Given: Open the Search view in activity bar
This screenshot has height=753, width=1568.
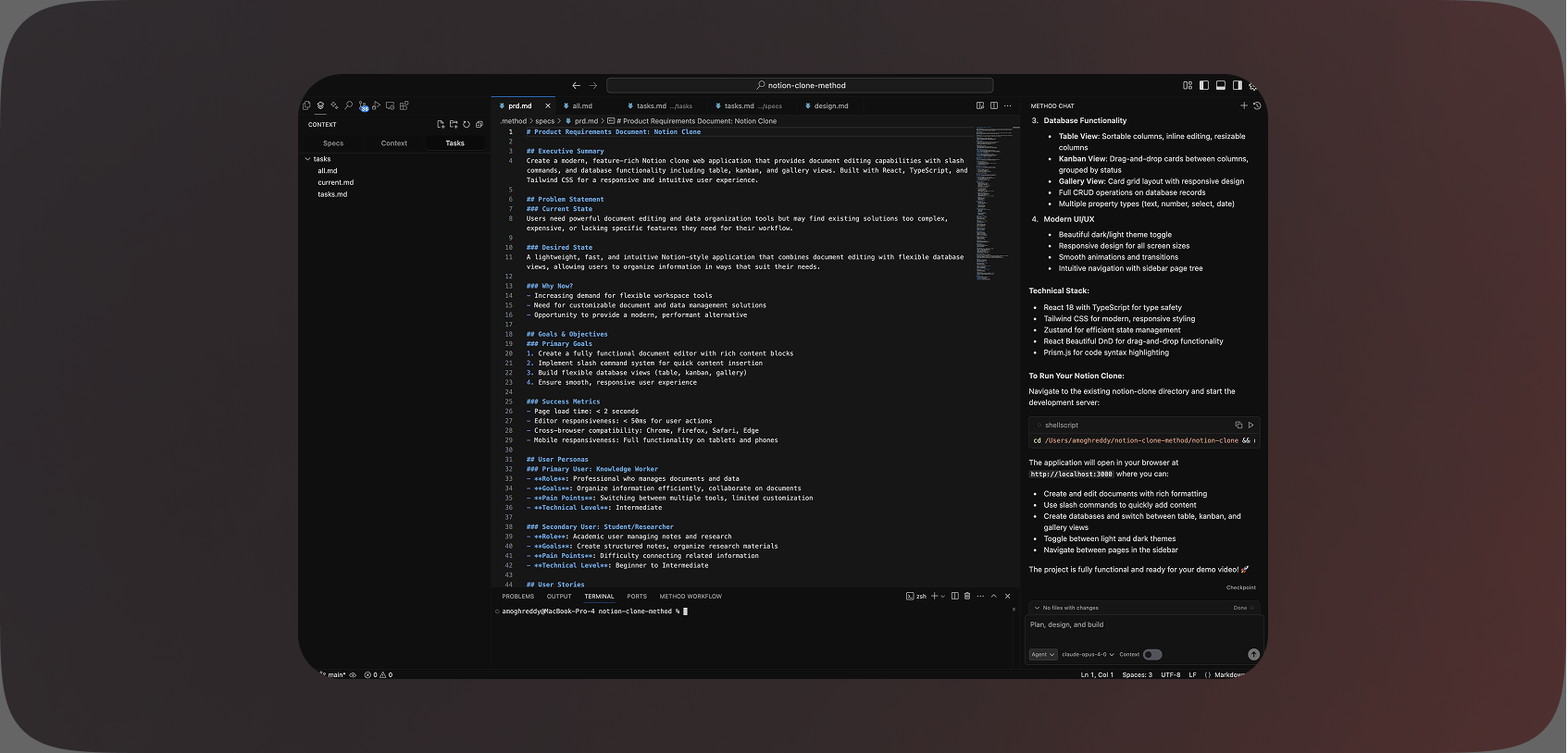Looking at the screenshot, I should [x=348, y=105].
